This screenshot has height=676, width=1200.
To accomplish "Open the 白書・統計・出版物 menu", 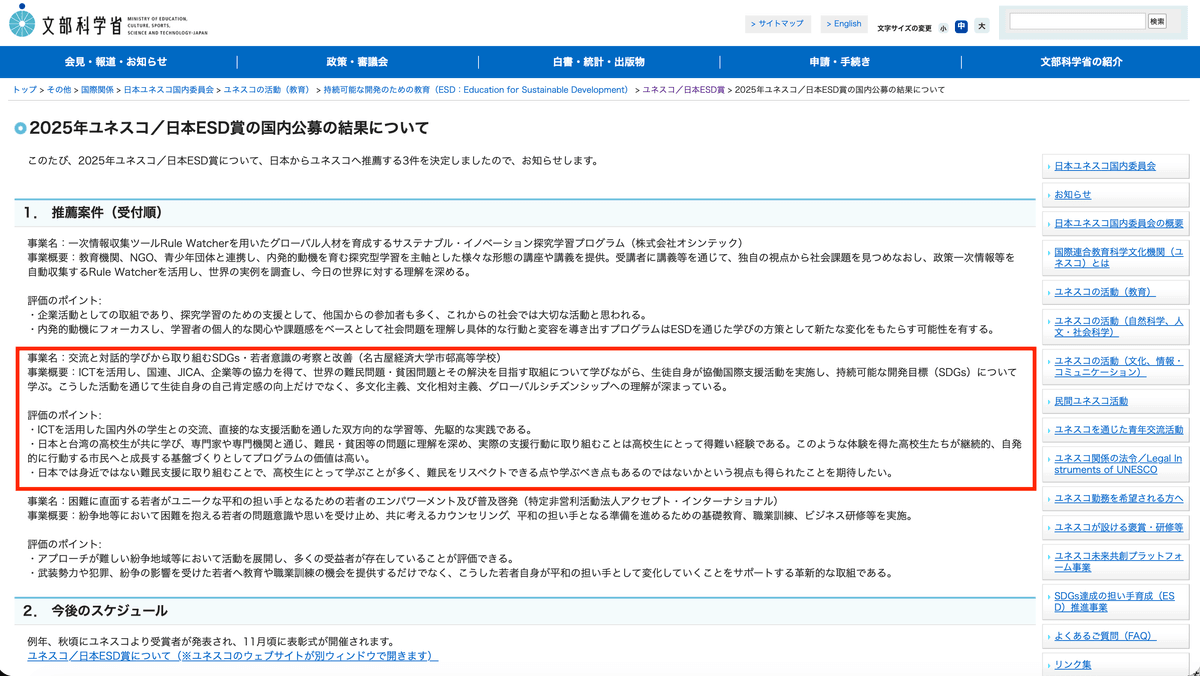I will (x=599, y=62).
